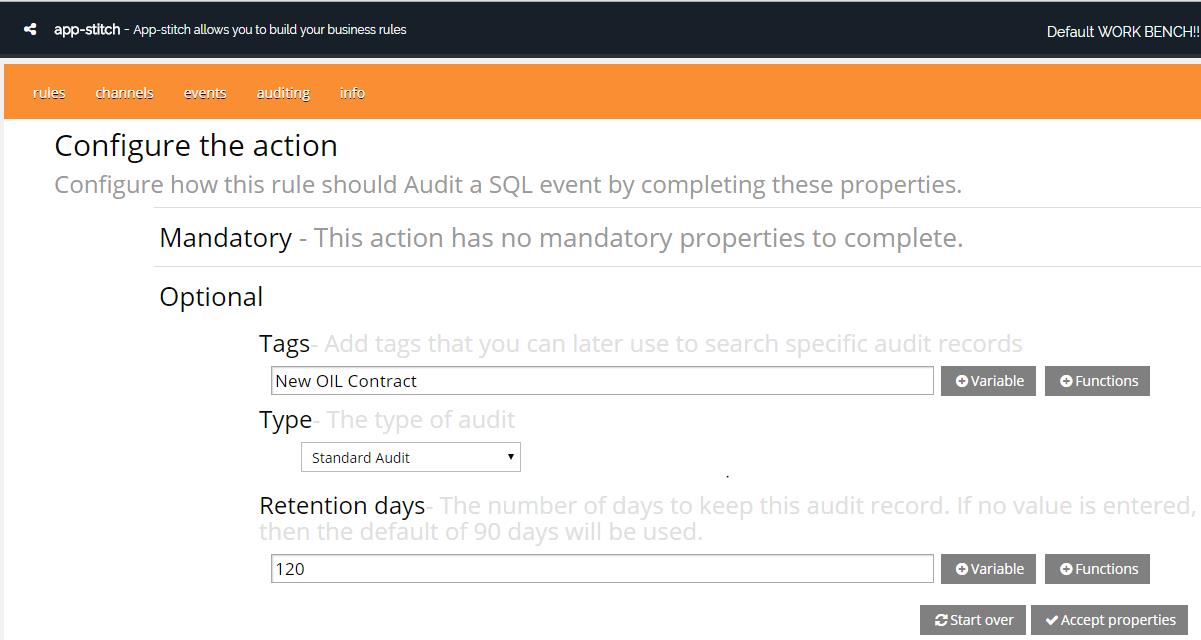The height and width of the screenshot is (640, 1201).
Task: Click the app-stitch brand name link
Action: (87, 30)
